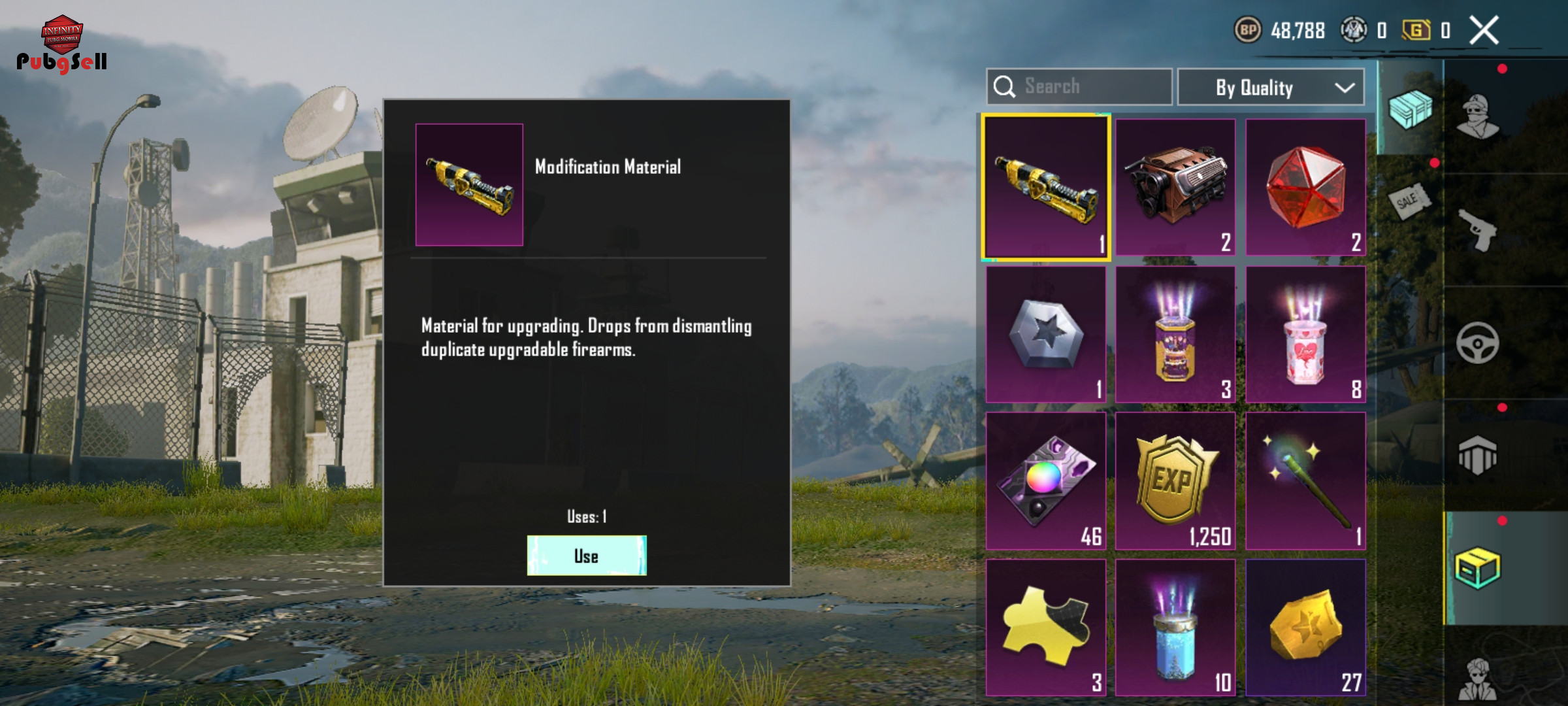The image size is (1568, 706).
Task: Select the Modification Material thumbnail in grid
Action: pos(1046,188)
